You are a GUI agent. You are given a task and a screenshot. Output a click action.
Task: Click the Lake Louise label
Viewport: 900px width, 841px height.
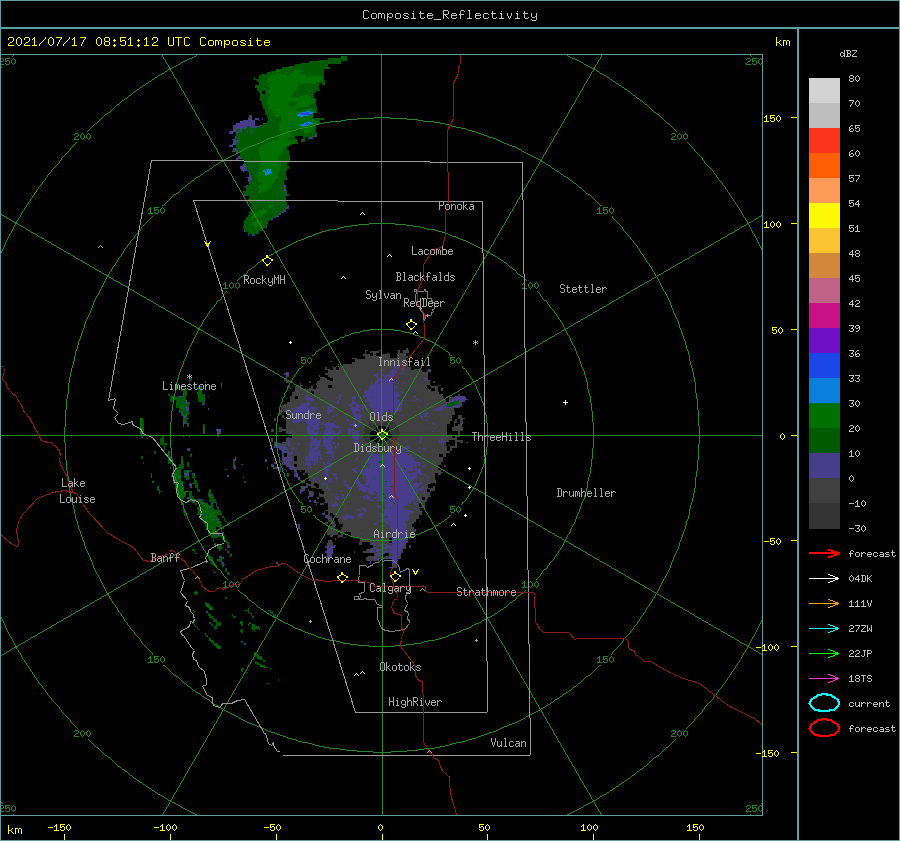point(77,491)
